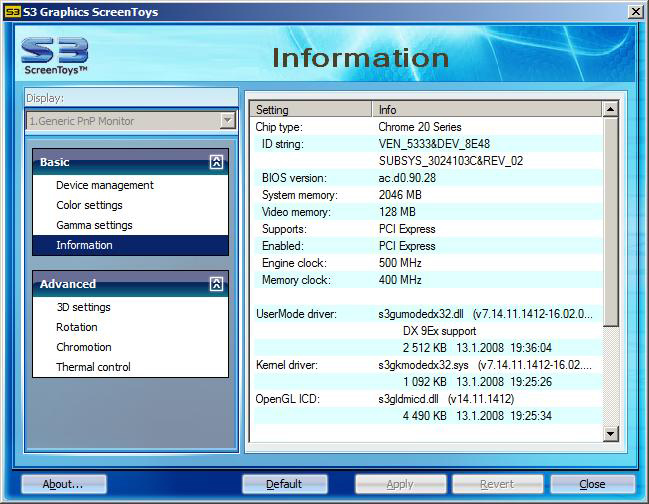This screenshot has width=649, height=504.
Task: Open the Display monitor dropdown
Action: point(227,121)
